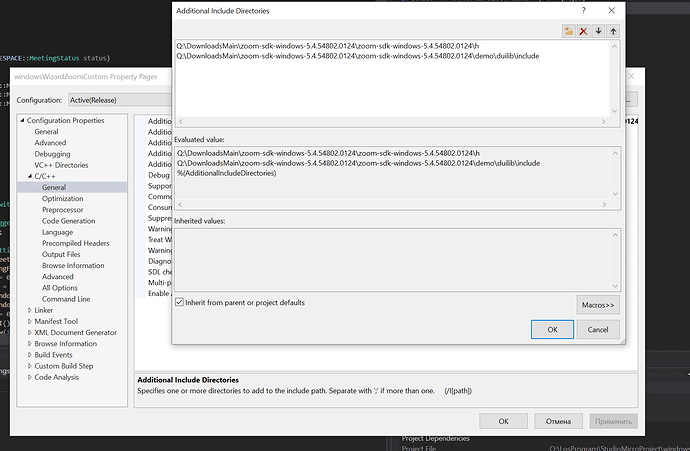Select Language tree item
The height and width of the screenshot is (451, 690).
(x=58, y=232)
